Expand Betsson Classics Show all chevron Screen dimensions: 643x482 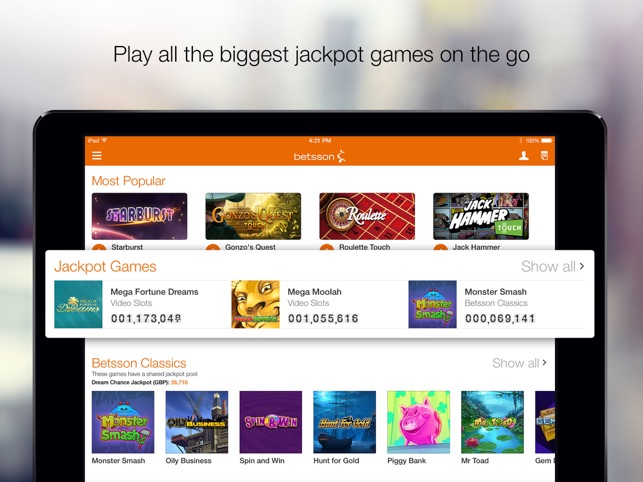tap(545, 363)
